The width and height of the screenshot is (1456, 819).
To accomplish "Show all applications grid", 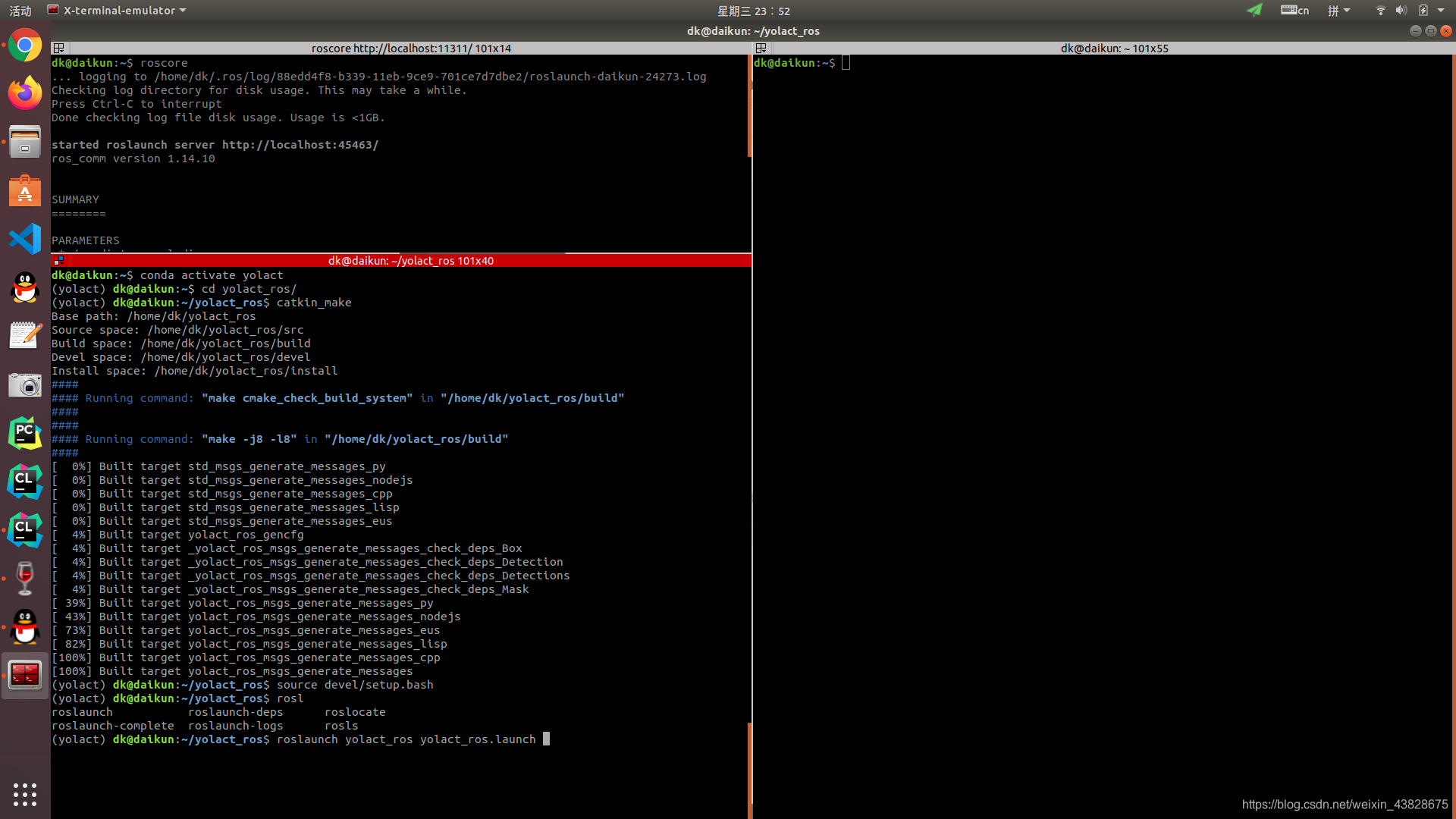I will point(25,794).
